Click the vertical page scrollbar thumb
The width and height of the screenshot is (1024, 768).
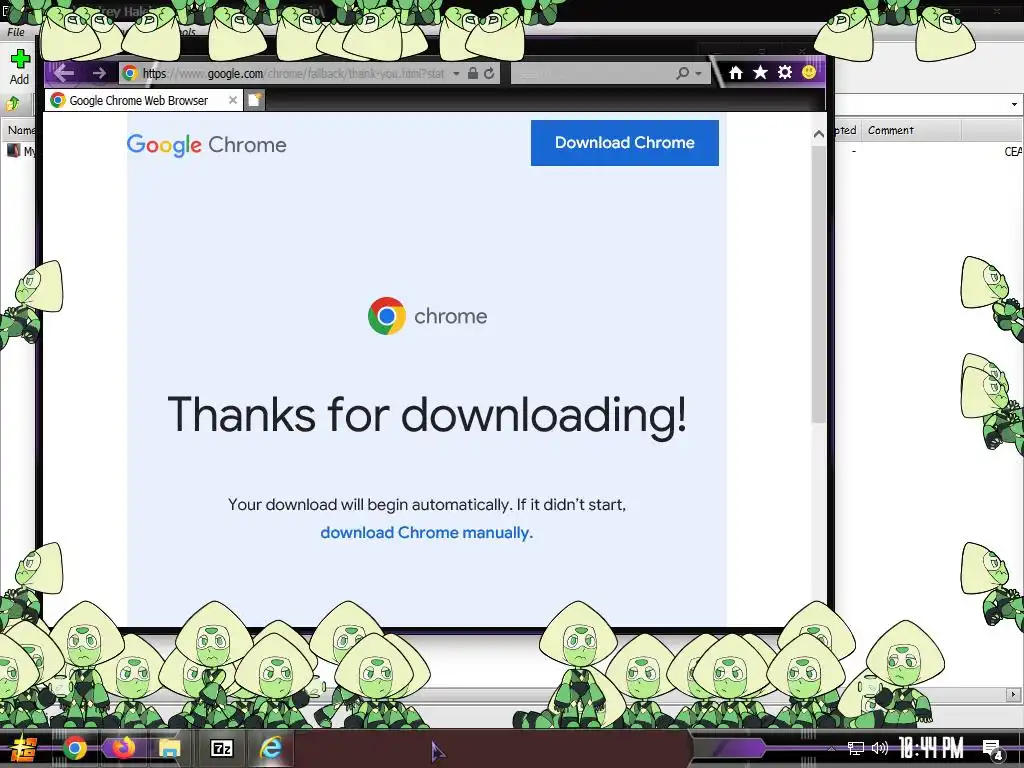pos(818,284)
